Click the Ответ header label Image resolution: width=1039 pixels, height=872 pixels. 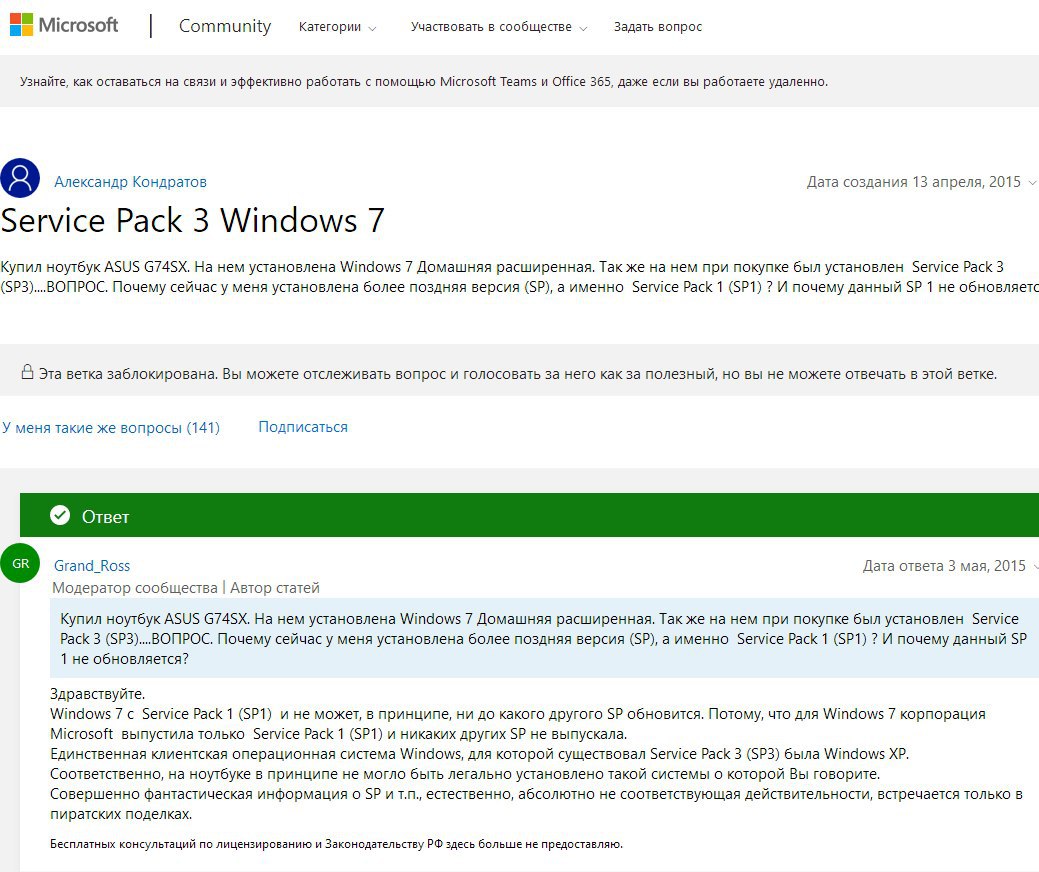tap(105, 517)
